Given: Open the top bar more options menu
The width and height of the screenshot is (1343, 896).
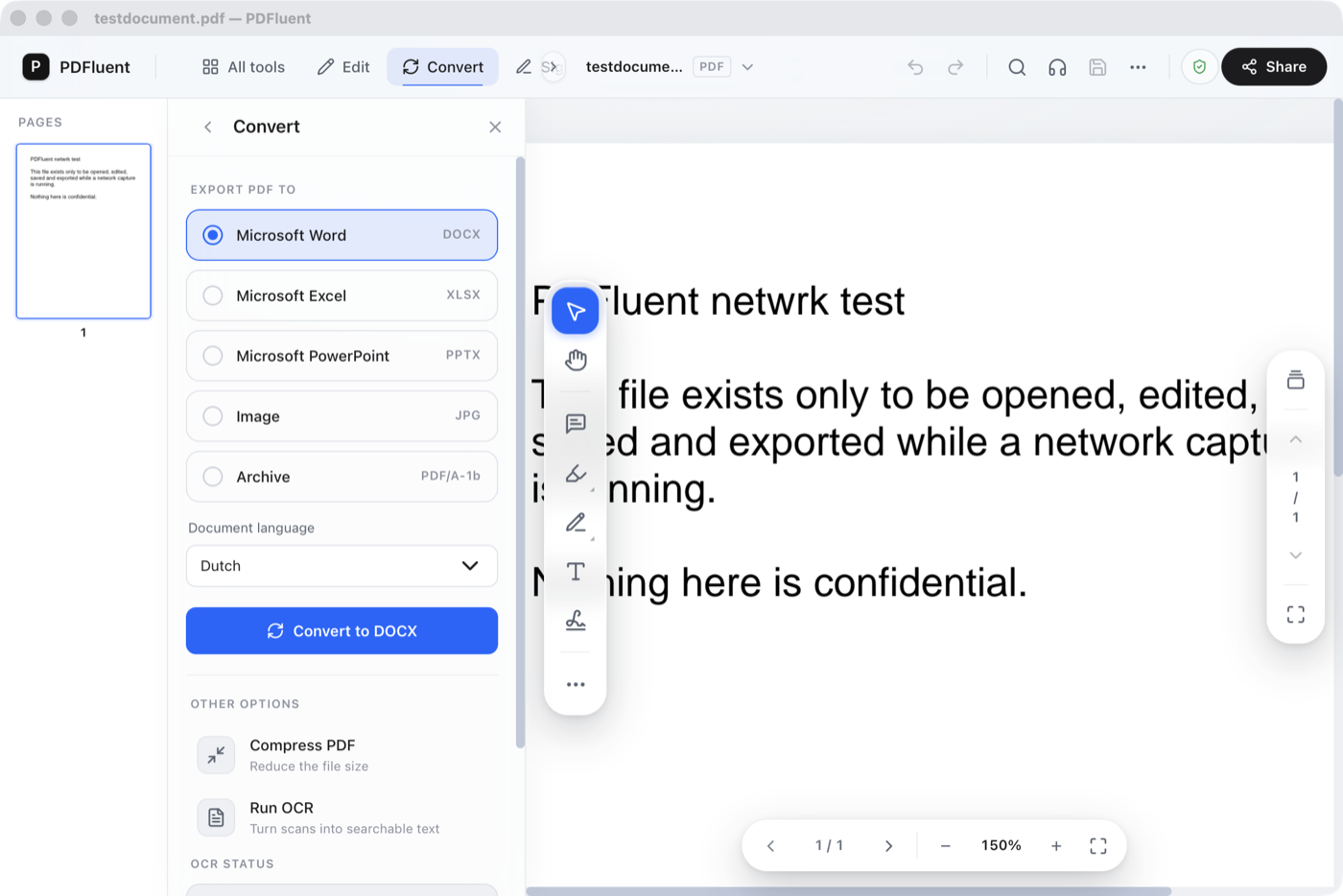Looking at the screenshot, I should [1138, 67].
